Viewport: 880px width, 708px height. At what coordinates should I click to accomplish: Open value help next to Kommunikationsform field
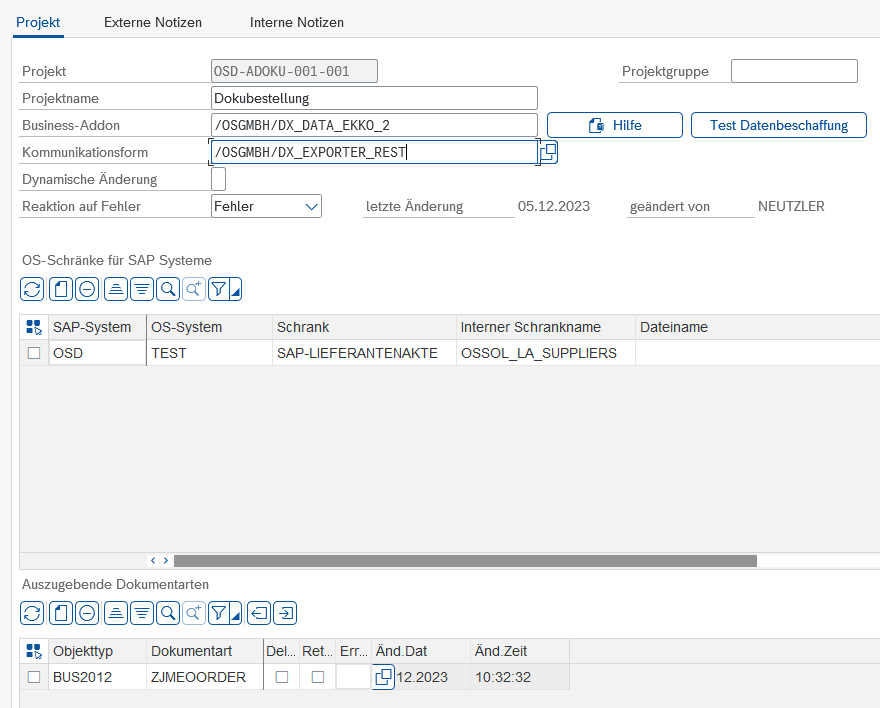[x=548, y=152]
